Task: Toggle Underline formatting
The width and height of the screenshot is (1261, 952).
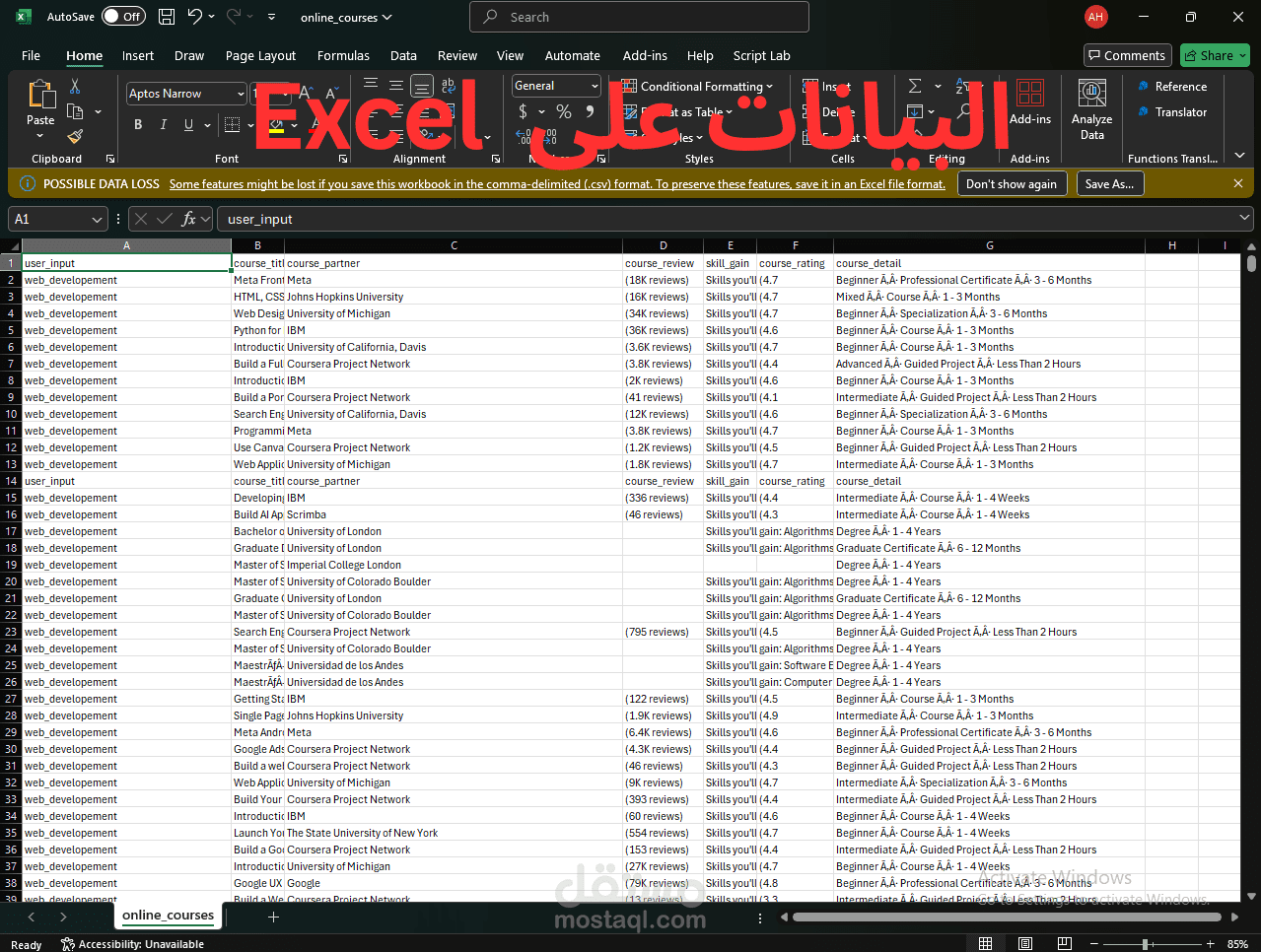Action: [x=188, y=124]
